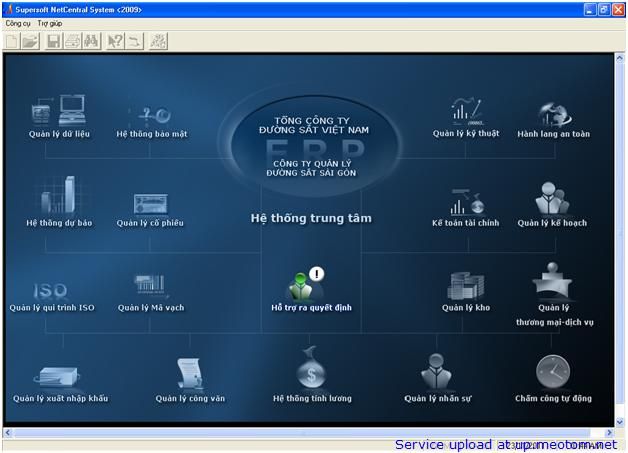
Task: Click the vertical scrollbar down arrow
Action: point(619,422)
